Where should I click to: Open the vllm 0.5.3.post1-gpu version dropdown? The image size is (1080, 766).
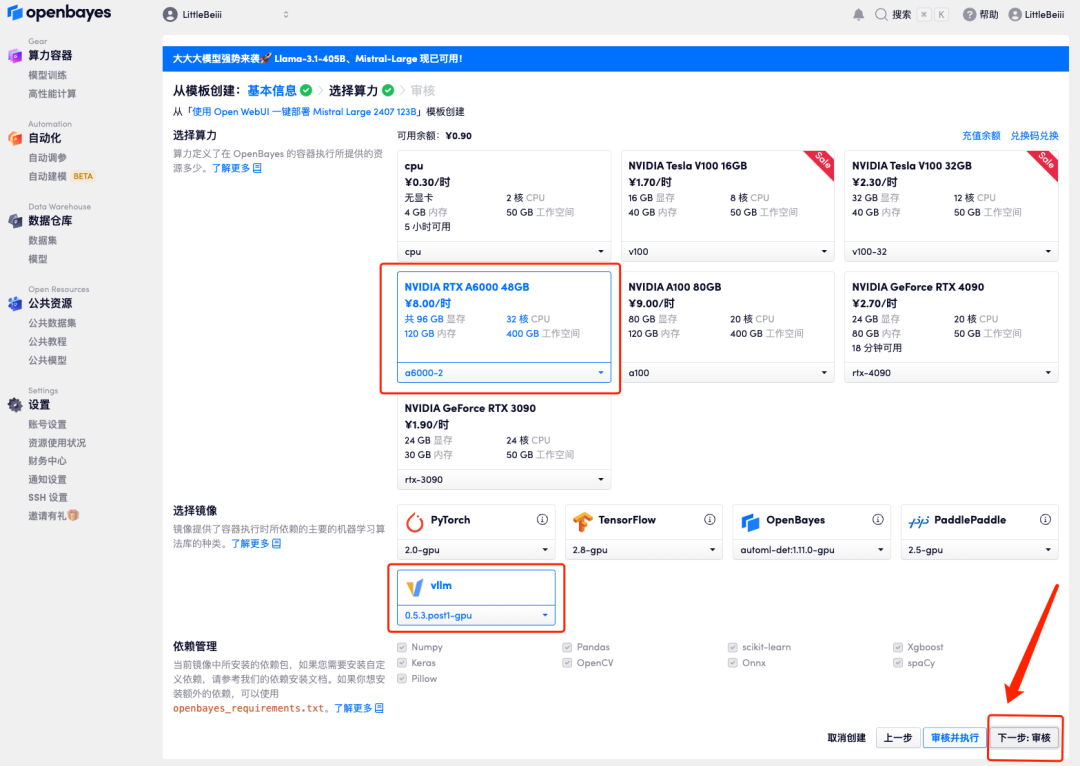[x=476, y=616]
